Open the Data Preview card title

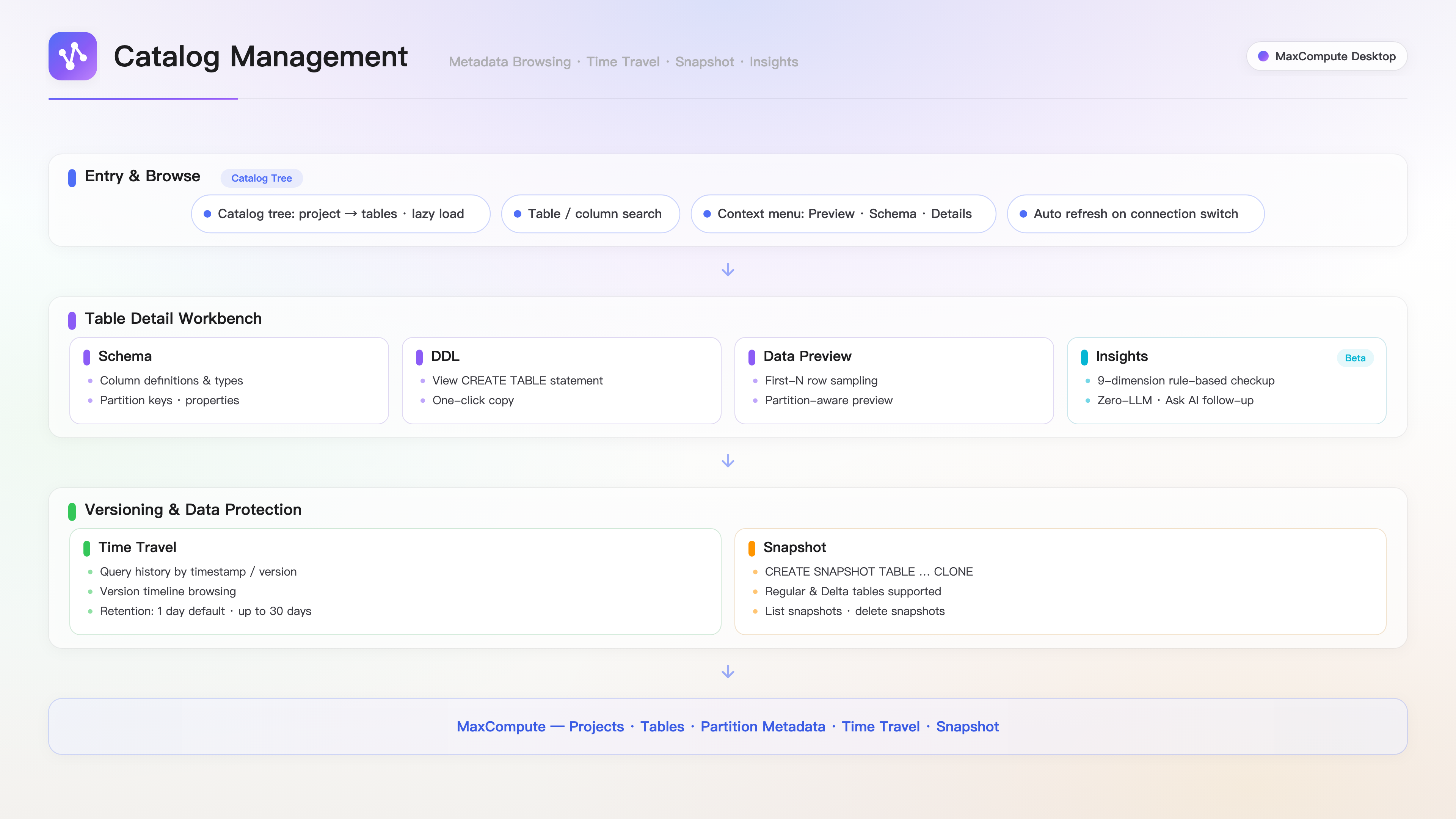click(807, 356)
